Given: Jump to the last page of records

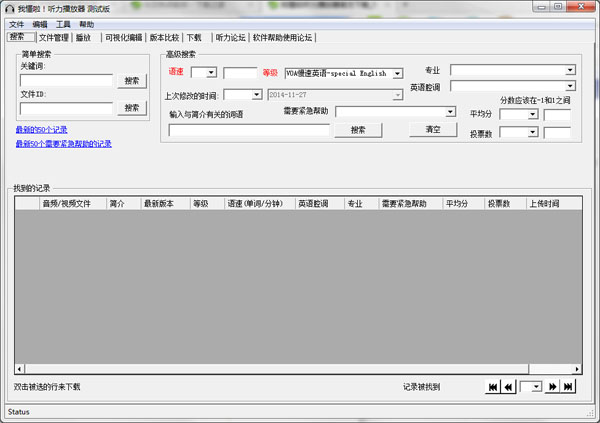Looking at the screenshot, I should tap(568, 387).
